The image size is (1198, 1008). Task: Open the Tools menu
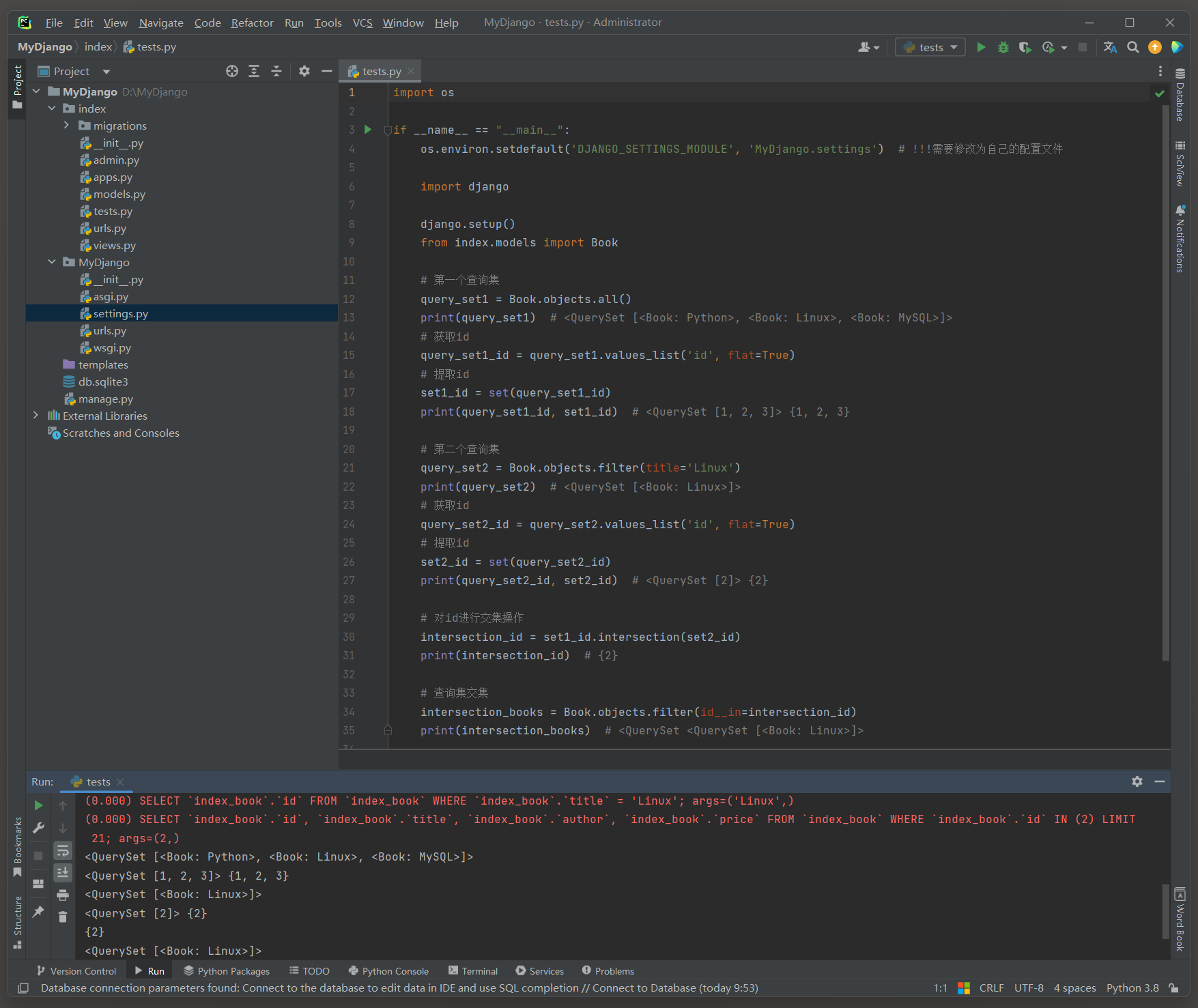328,23
